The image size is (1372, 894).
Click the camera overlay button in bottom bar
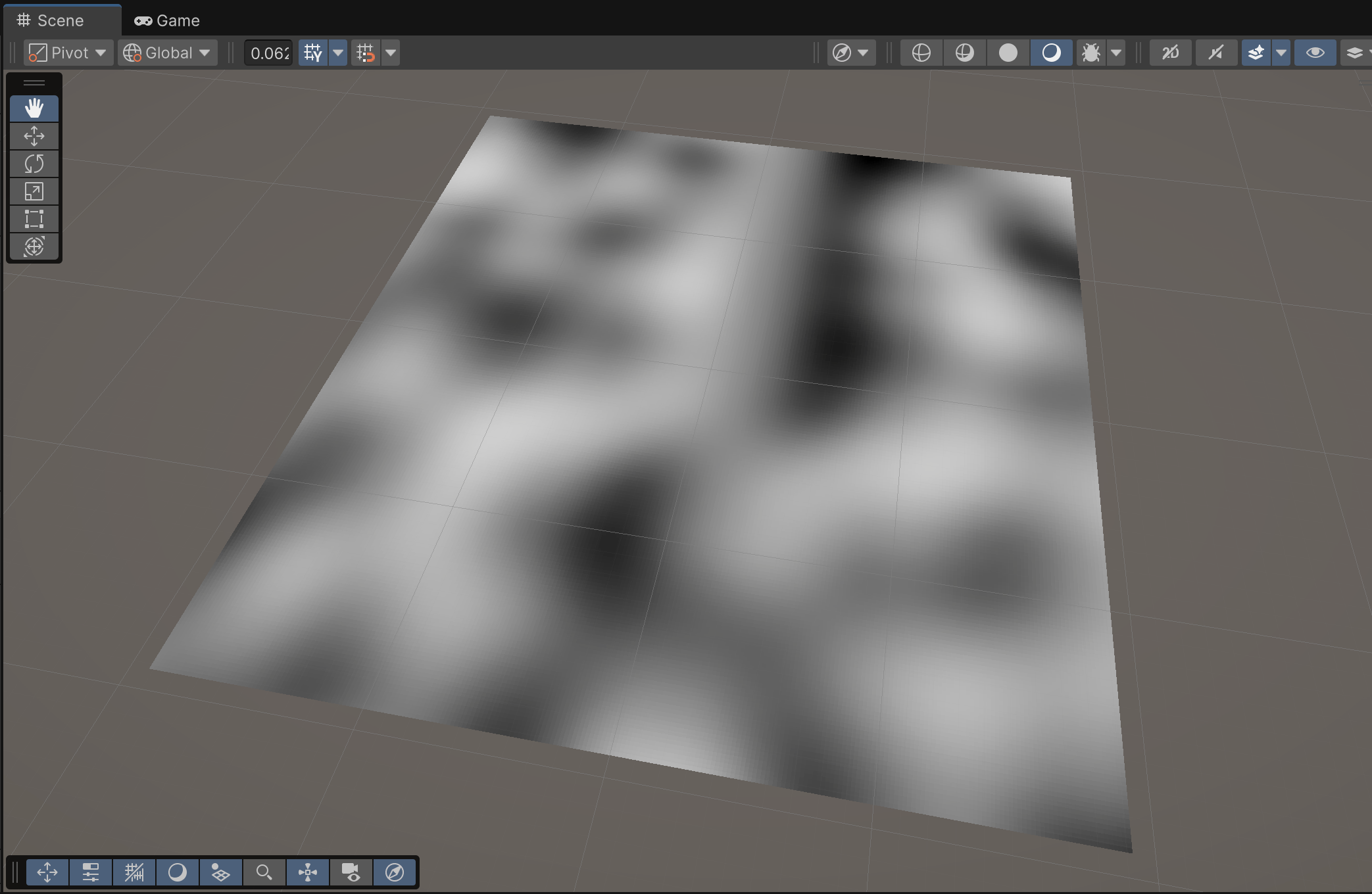coord(351,872)
